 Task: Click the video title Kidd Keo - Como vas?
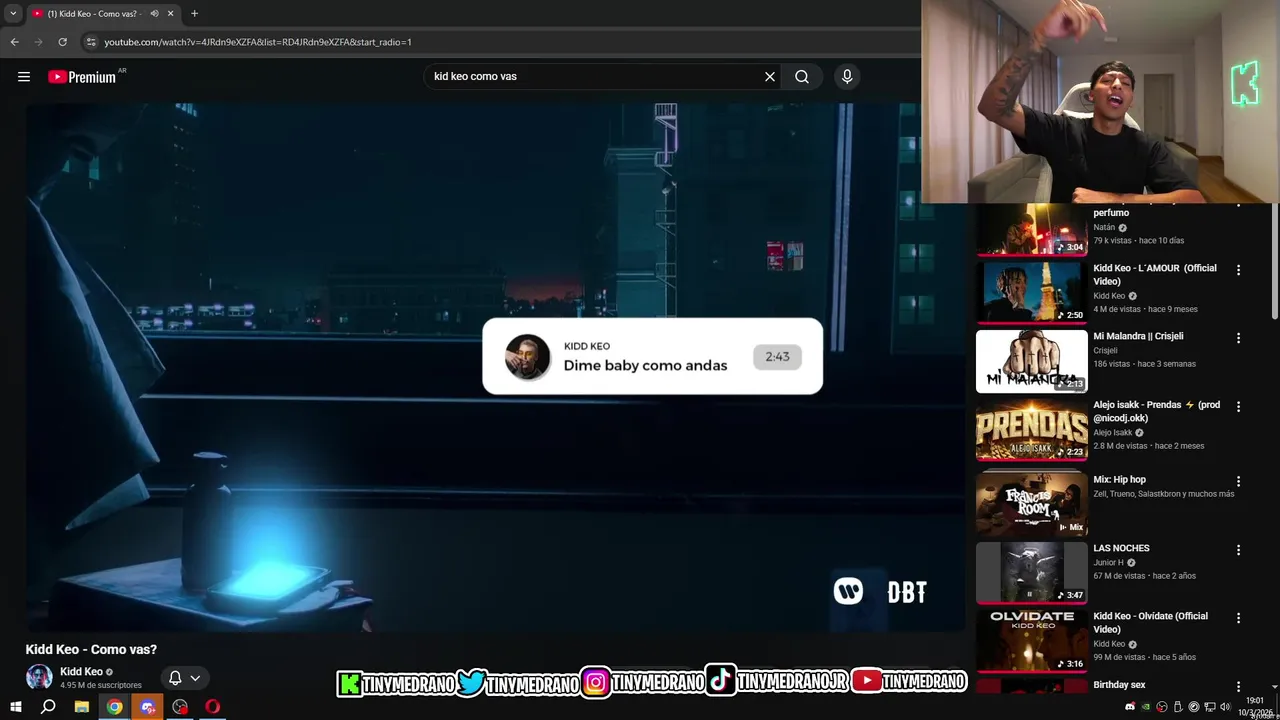91,649
